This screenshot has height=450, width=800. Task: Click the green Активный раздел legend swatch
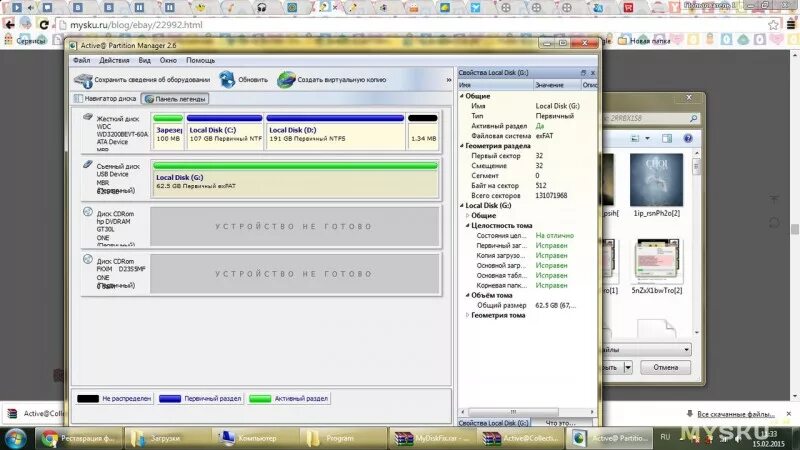coord(260,398)
